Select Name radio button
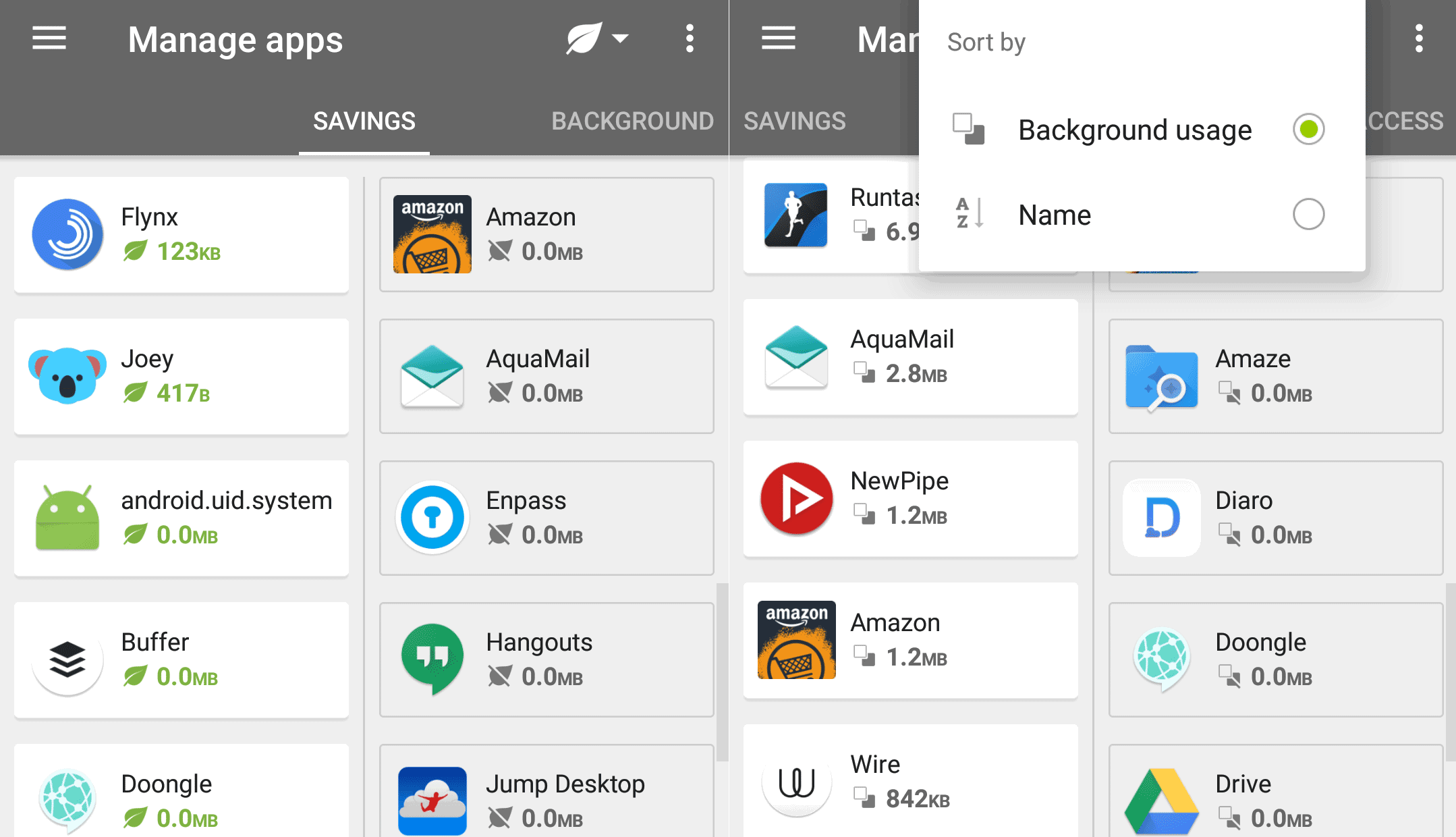This screenshot has height=837, width=1456. click(x=1308, y=214)
